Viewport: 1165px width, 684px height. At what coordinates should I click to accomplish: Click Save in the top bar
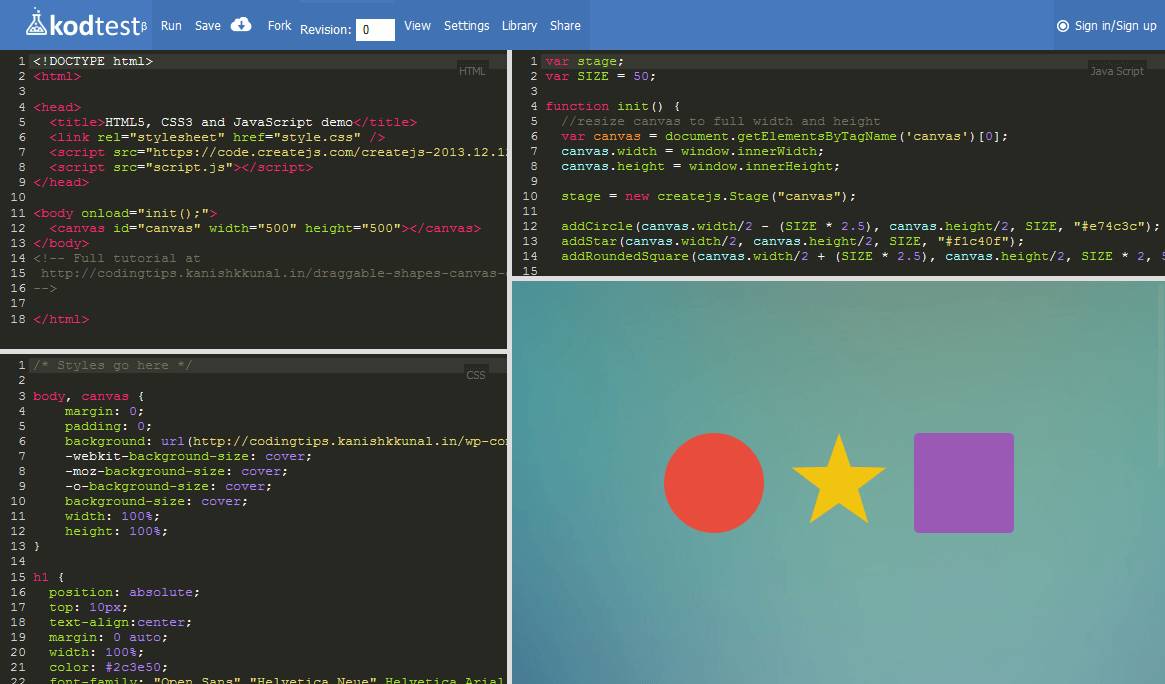pyautogui.click(x=207, y=25)
